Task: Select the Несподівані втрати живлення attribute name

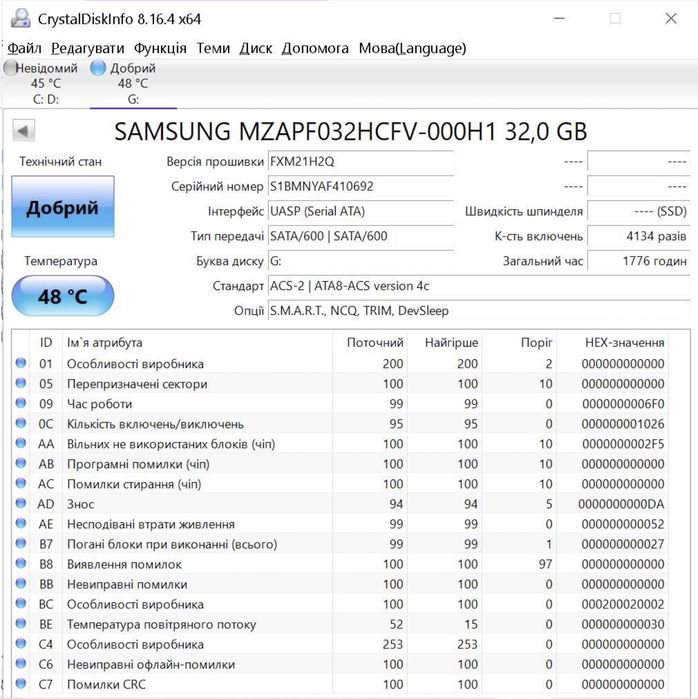Action: (x=151, y=525)
